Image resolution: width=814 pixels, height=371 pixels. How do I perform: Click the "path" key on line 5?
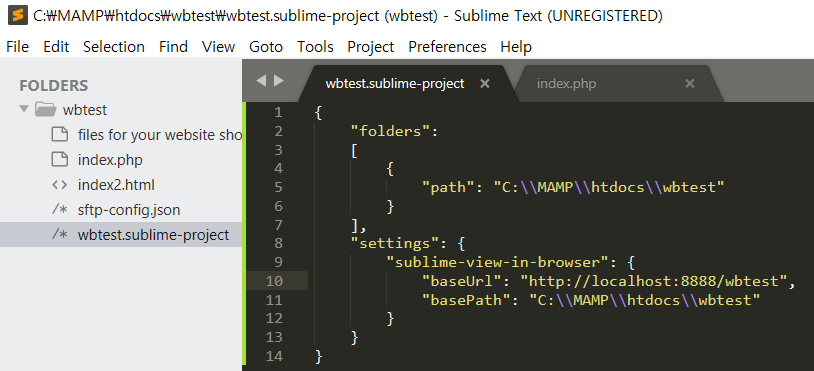pos(449,187)
